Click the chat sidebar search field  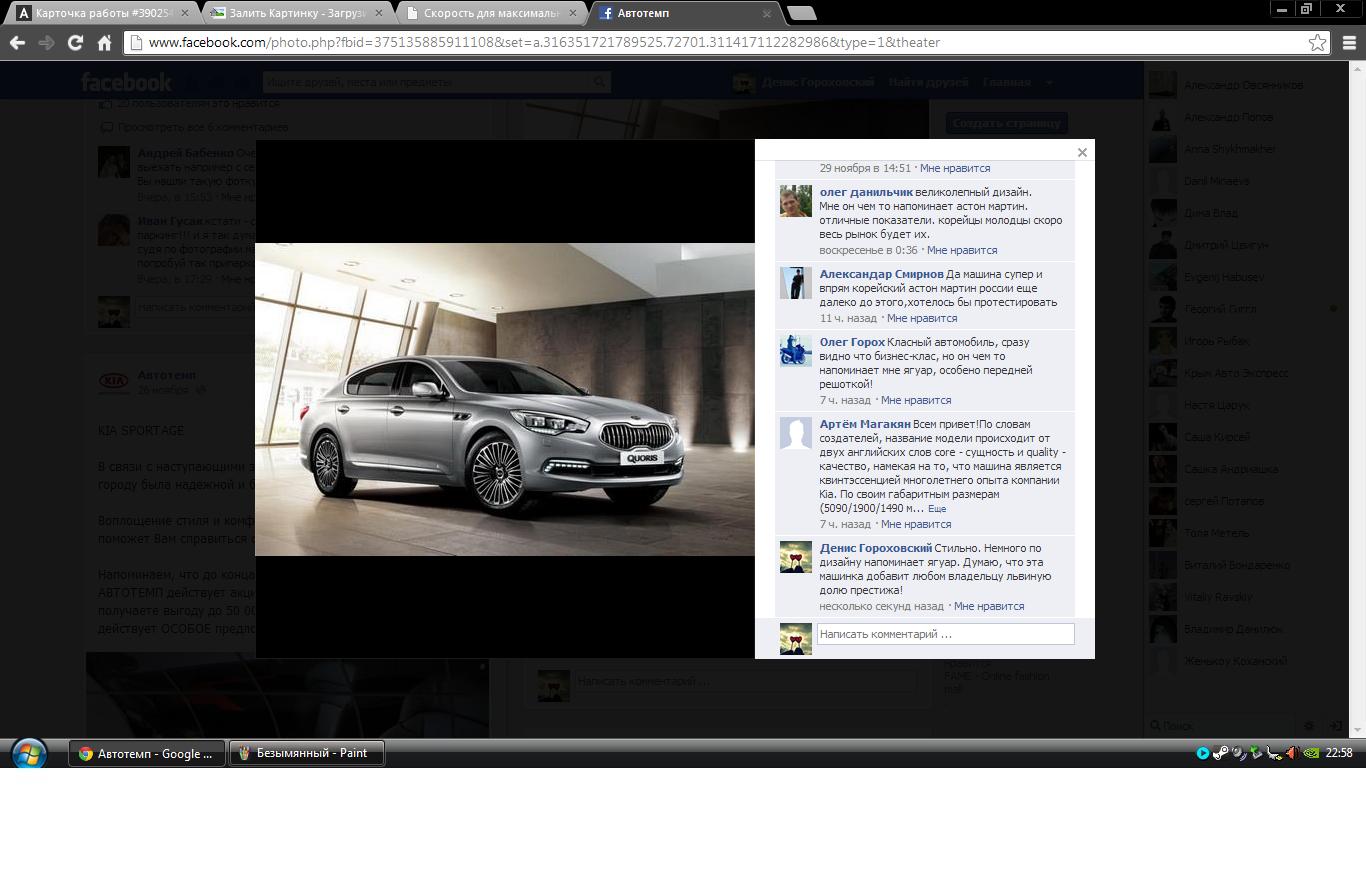pyautogui.click(x=1222, y=726)
